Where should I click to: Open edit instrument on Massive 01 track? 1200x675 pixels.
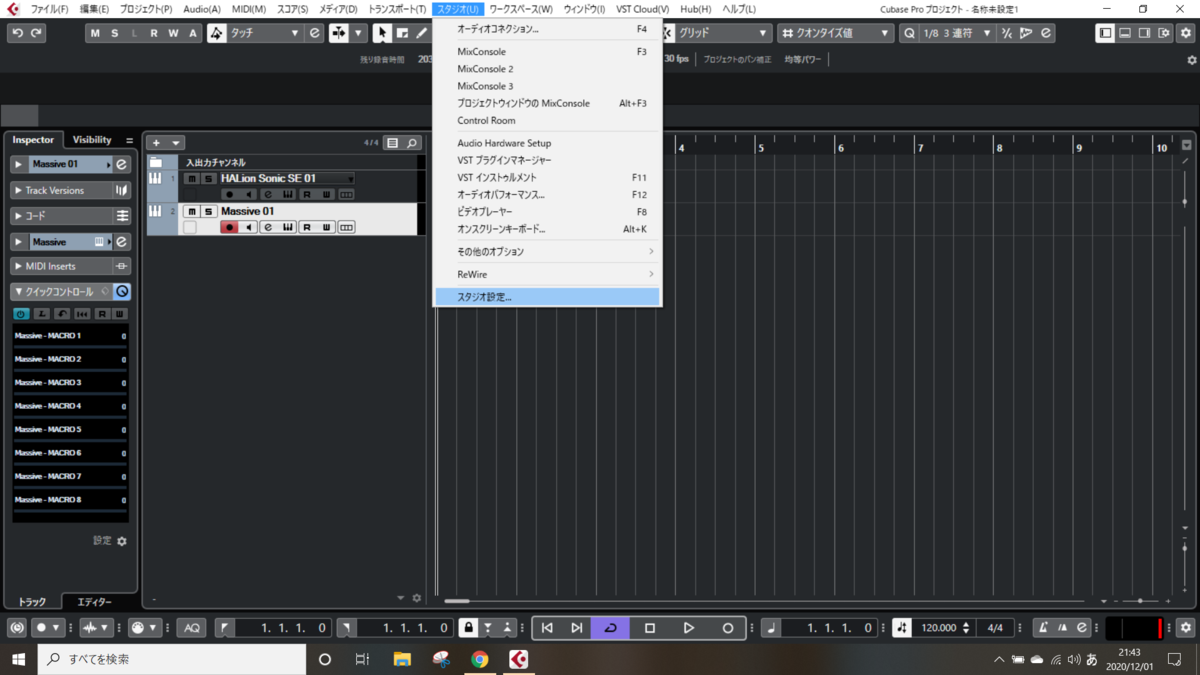(x=268, y=227)
